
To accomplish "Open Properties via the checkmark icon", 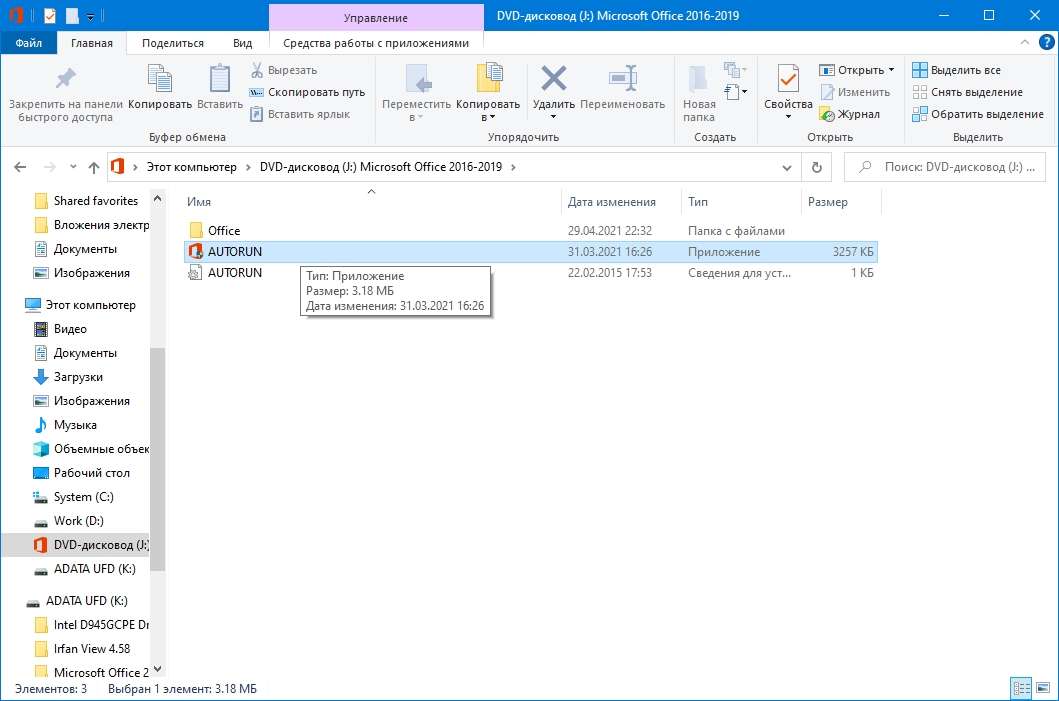I will point(788,81).
